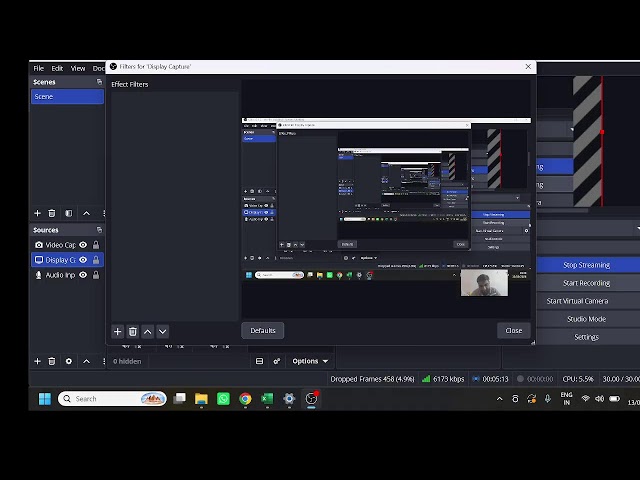Remove the selected source with trash icon
Screen dimensions: 640x480
pyautogui.click(x=52, y=361)
